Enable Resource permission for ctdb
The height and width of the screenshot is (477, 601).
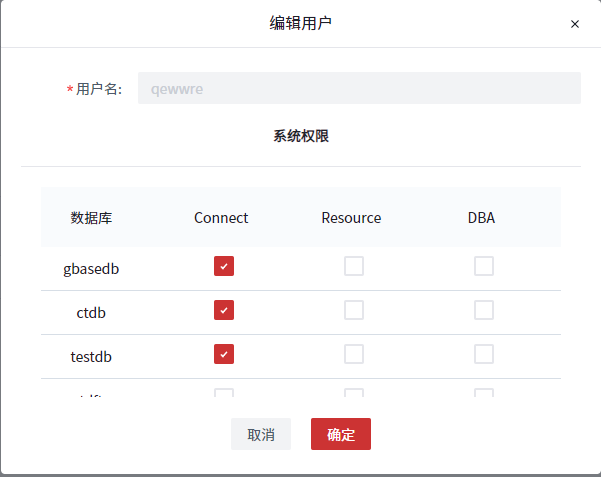click(x=354, y=310)
